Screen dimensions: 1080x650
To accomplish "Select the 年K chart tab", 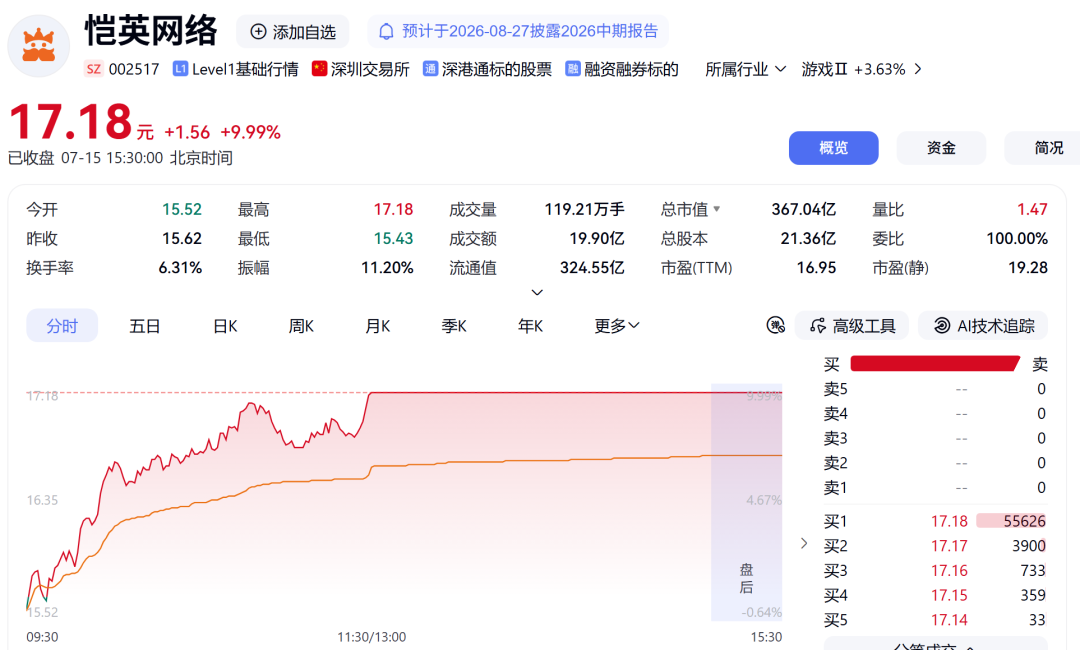I will [530, 326].
